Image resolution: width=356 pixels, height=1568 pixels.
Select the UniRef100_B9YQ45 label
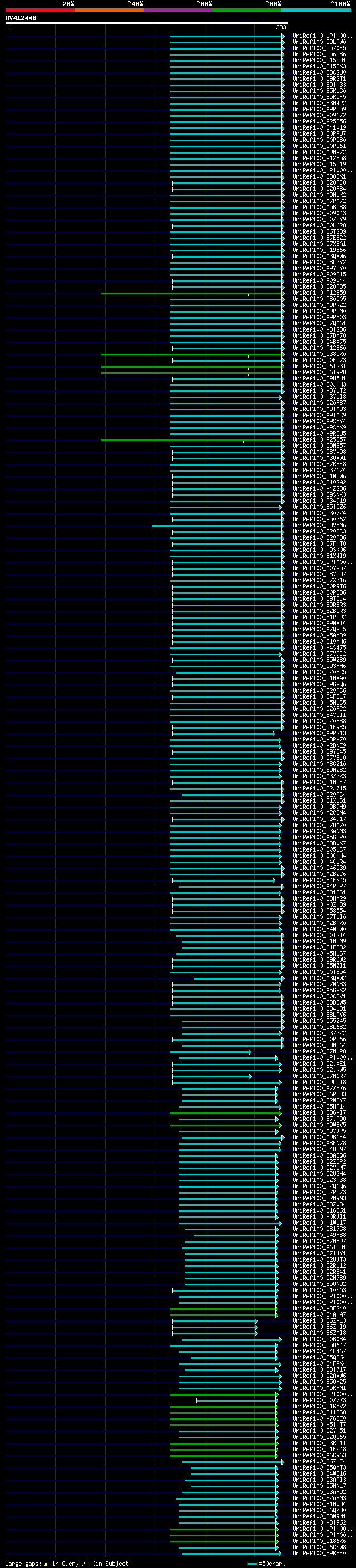coord(319,752)
